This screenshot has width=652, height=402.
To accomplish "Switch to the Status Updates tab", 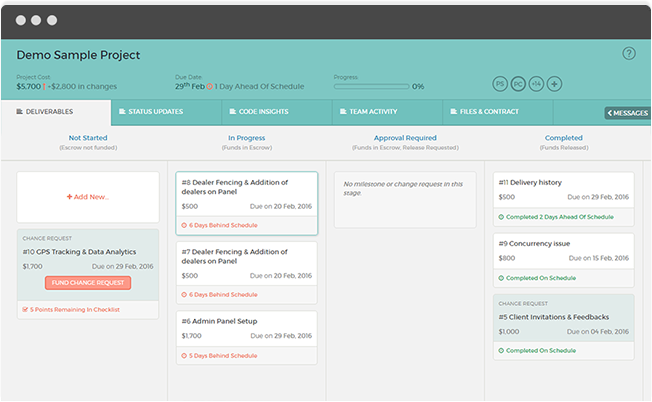I will click(x=166, y=112).
